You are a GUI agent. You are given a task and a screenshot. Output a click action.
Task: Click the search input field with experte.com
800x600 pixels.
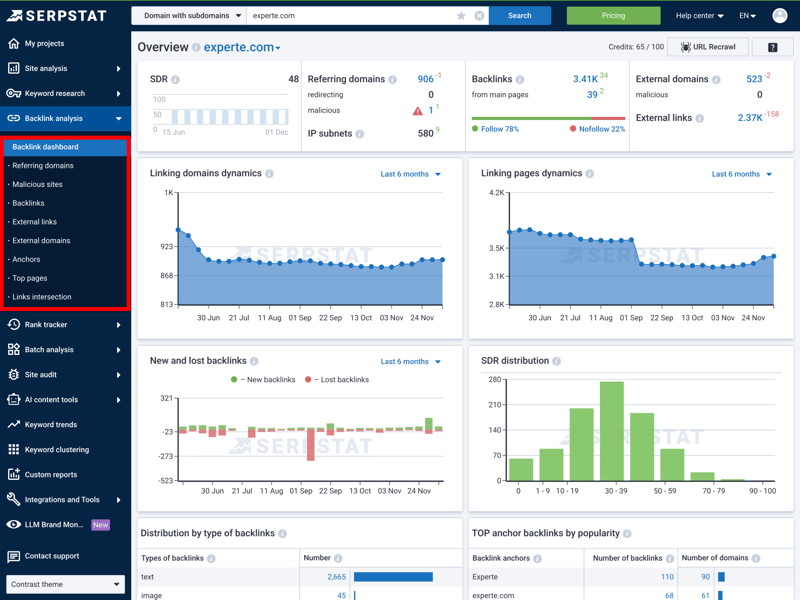pos(350,16)
